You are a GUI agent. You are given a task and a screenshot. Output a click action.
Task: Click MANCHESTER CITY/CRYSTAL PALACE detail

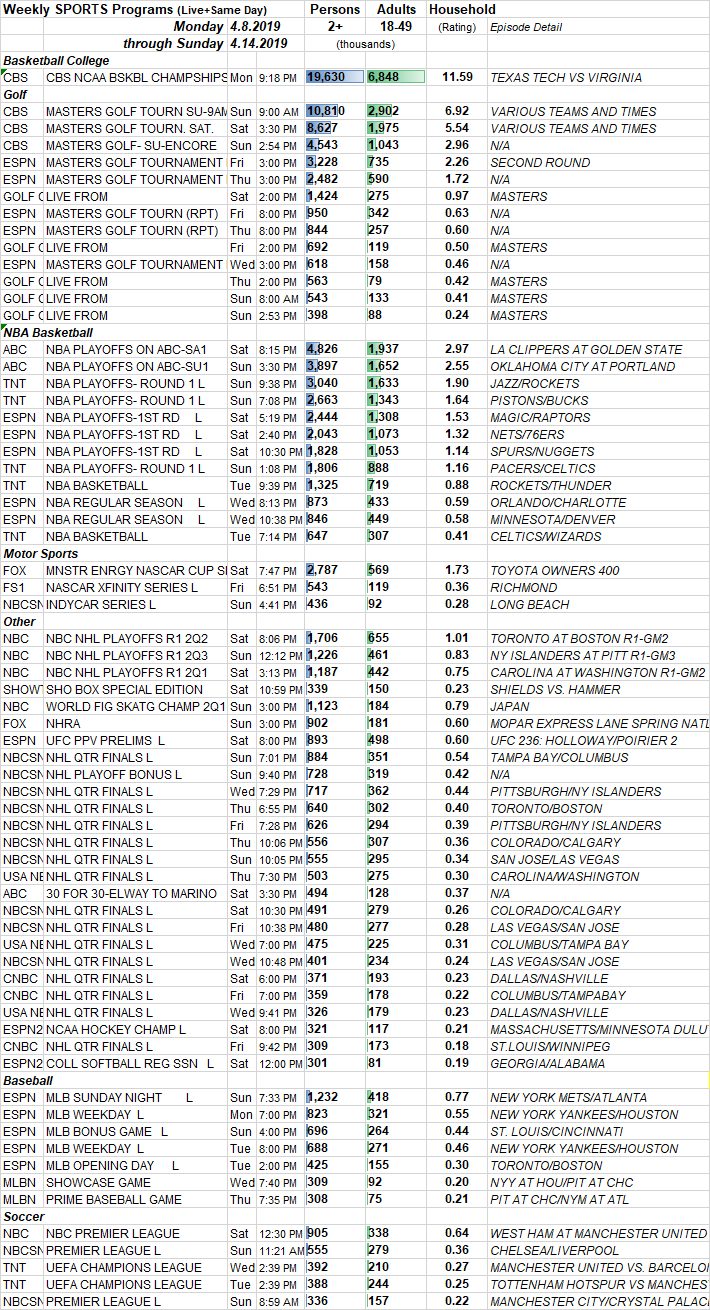(x=598, y=1301)
